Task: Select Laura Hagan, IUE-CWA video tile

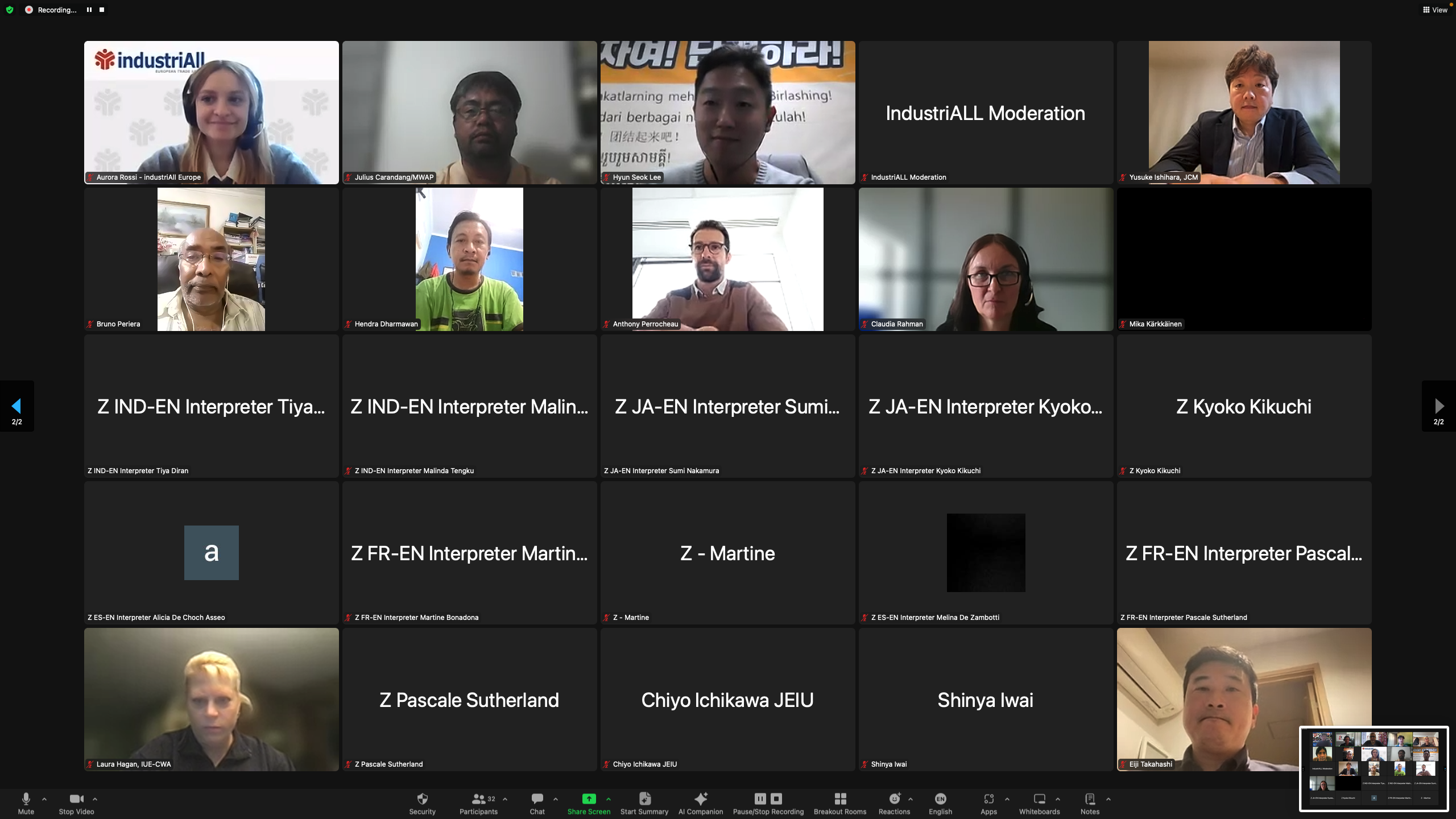Action: pos(212,700)
